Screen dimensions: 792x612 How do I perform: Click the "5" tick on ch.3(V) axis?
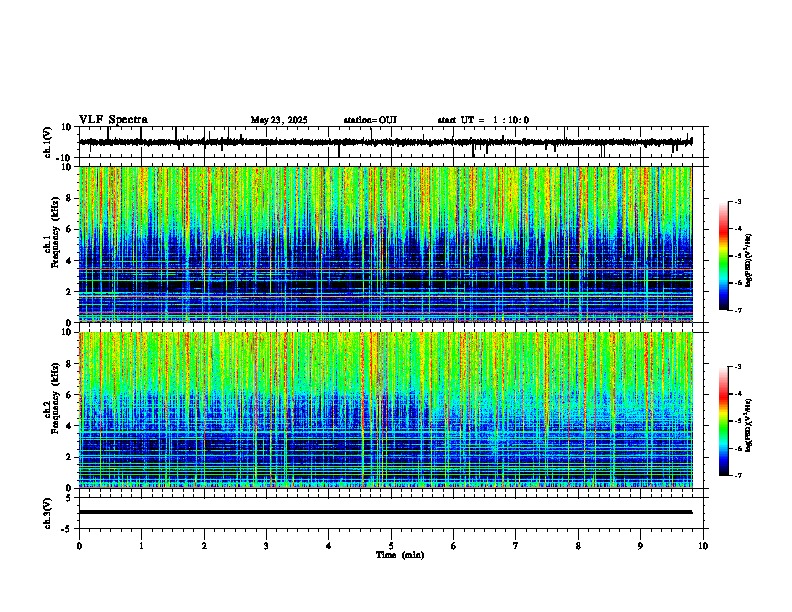69,498
